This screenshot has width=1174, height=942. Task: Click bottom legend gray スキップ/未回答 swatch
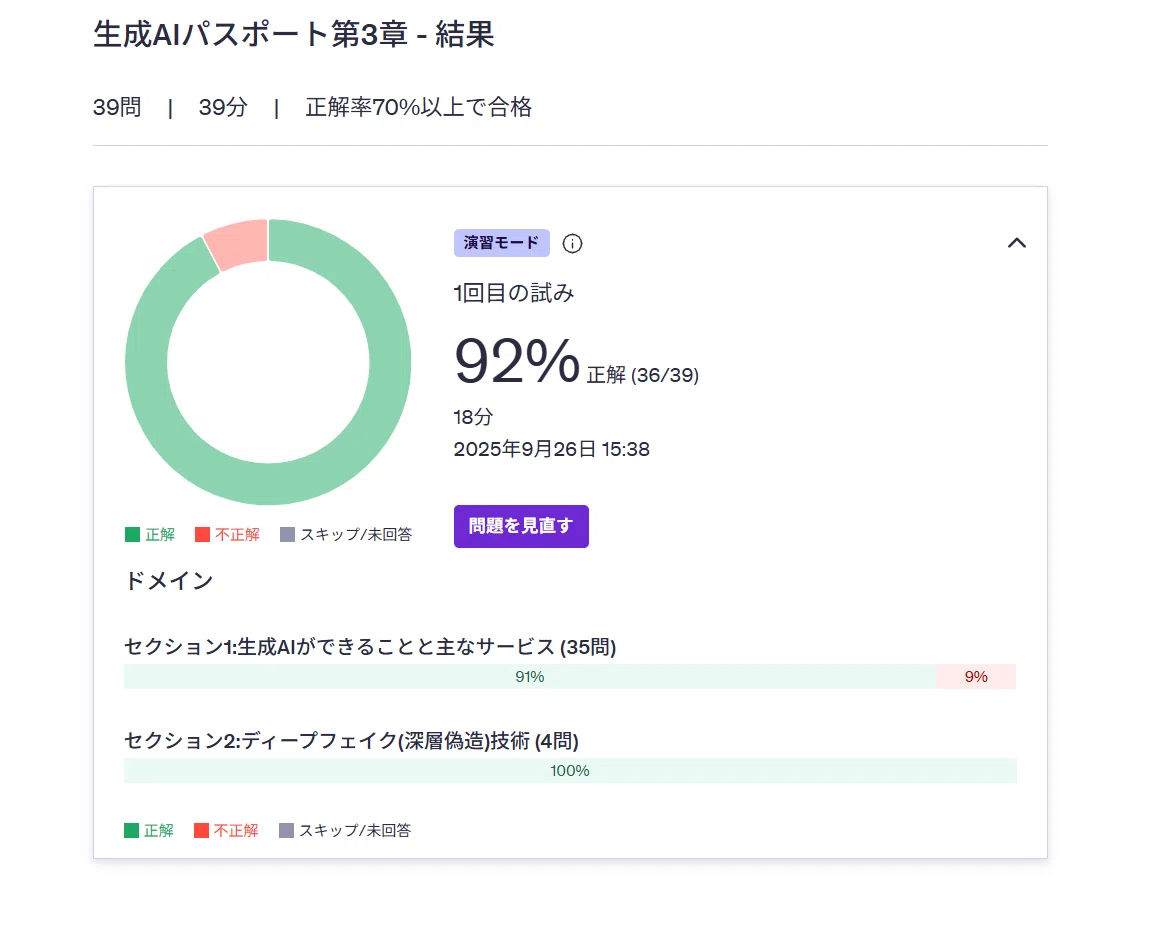coord(286,830)
